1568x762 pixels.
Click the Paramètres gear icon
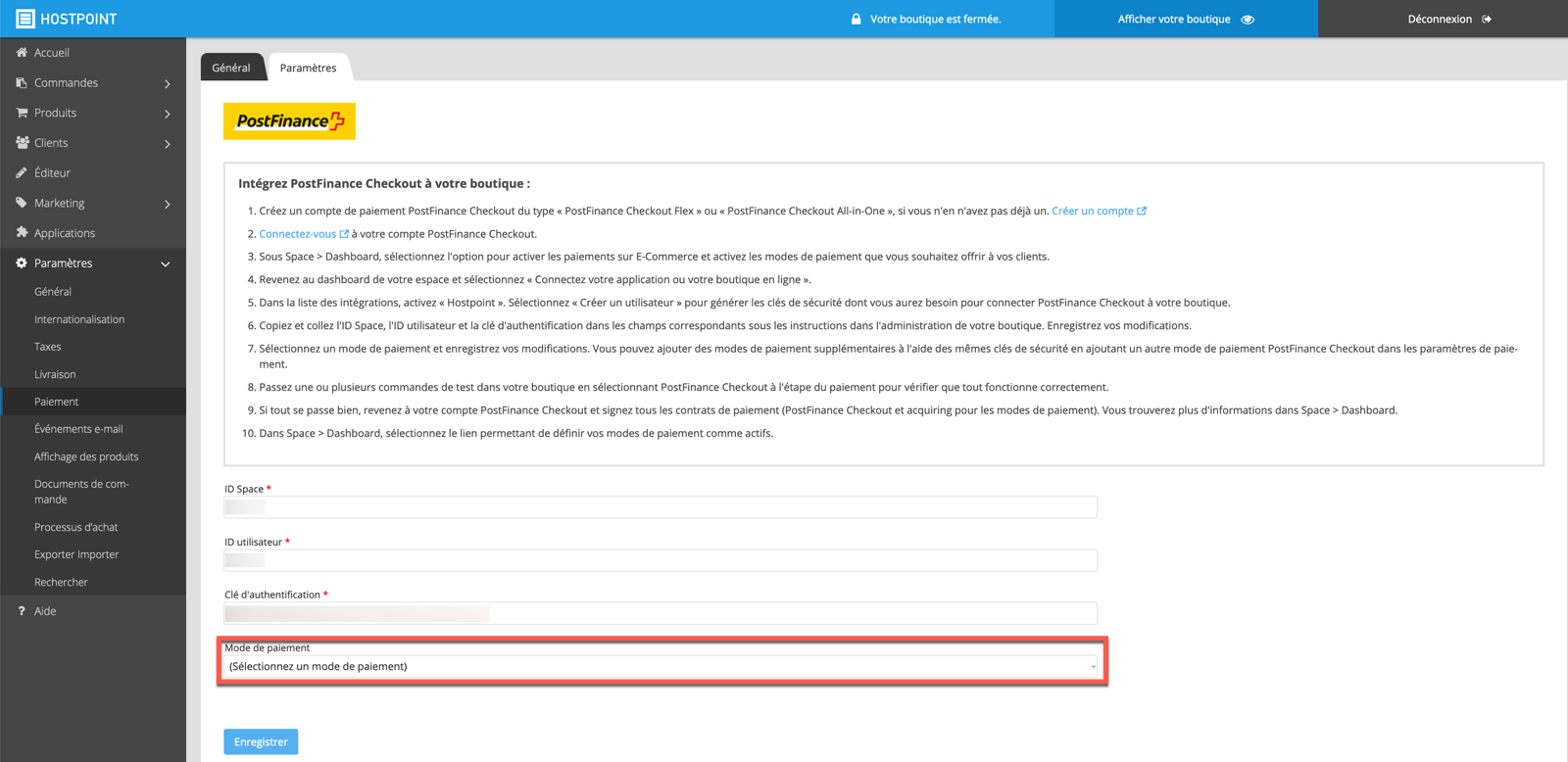tap(22, 263)
